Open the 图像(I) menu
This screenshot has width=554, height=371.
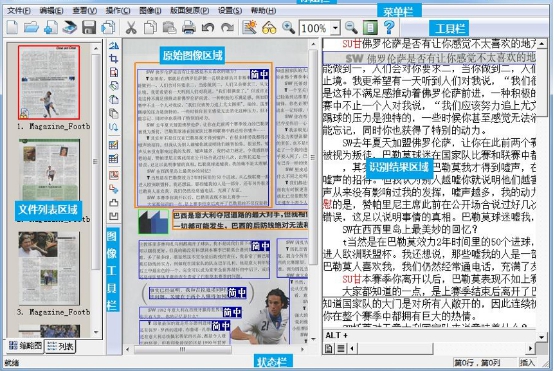(150, 11)
